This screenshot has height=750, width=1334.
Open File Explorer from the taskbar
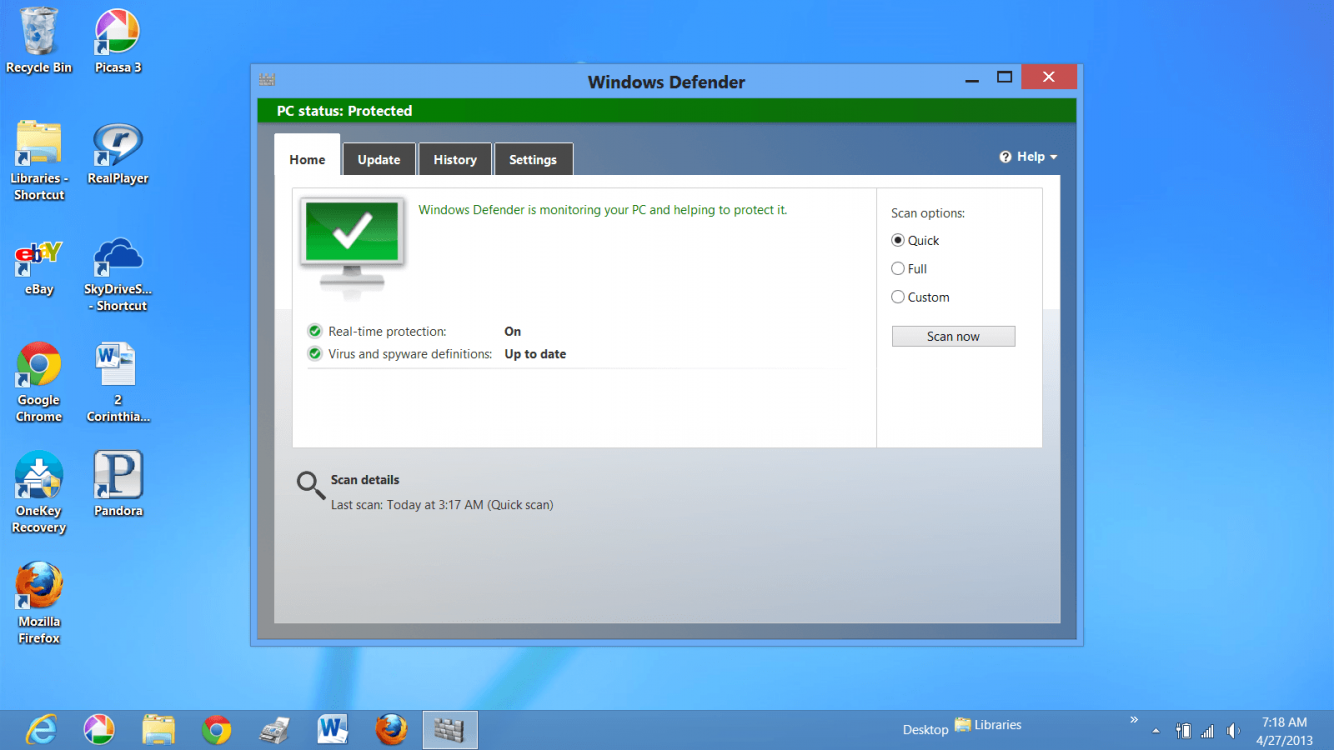coord(158,730)
